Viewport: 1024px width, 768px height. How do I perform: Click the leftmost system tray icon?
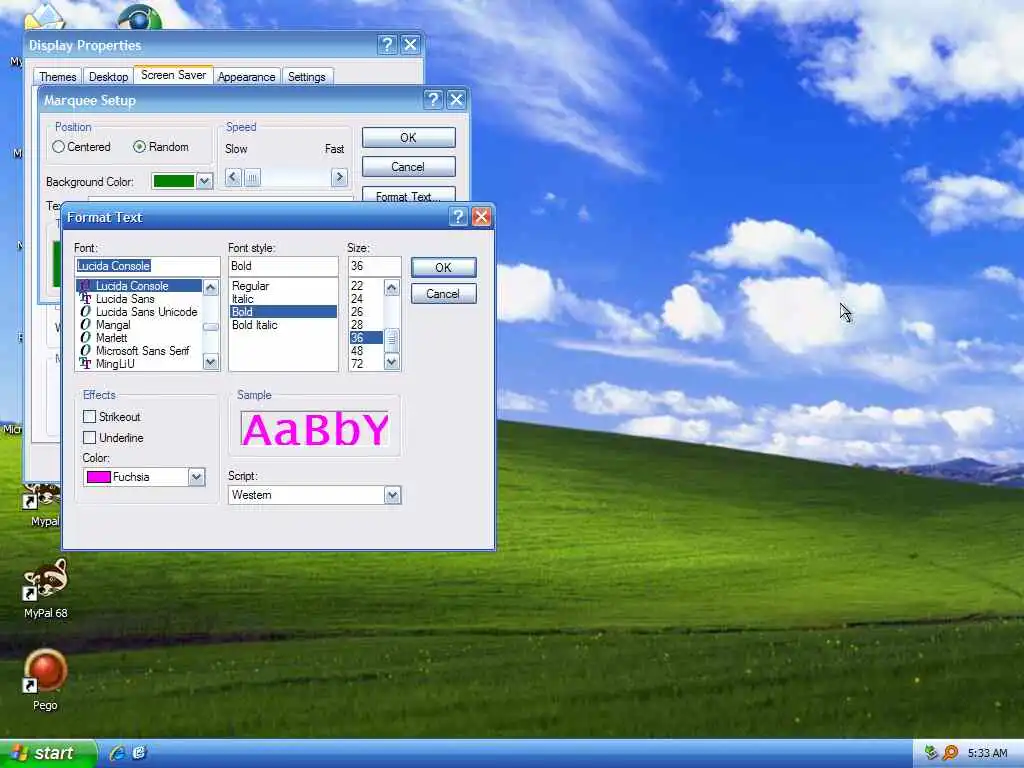coord(931,753)
